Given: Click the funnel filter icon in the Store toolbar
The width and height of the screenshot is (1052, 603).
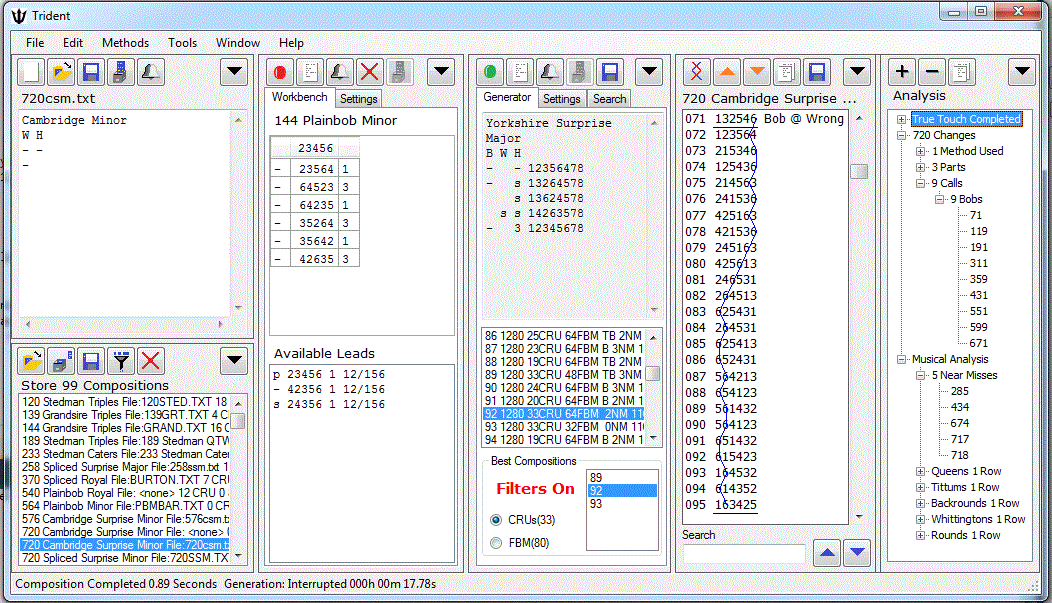Looking at the screenshot, I should 121,362.
